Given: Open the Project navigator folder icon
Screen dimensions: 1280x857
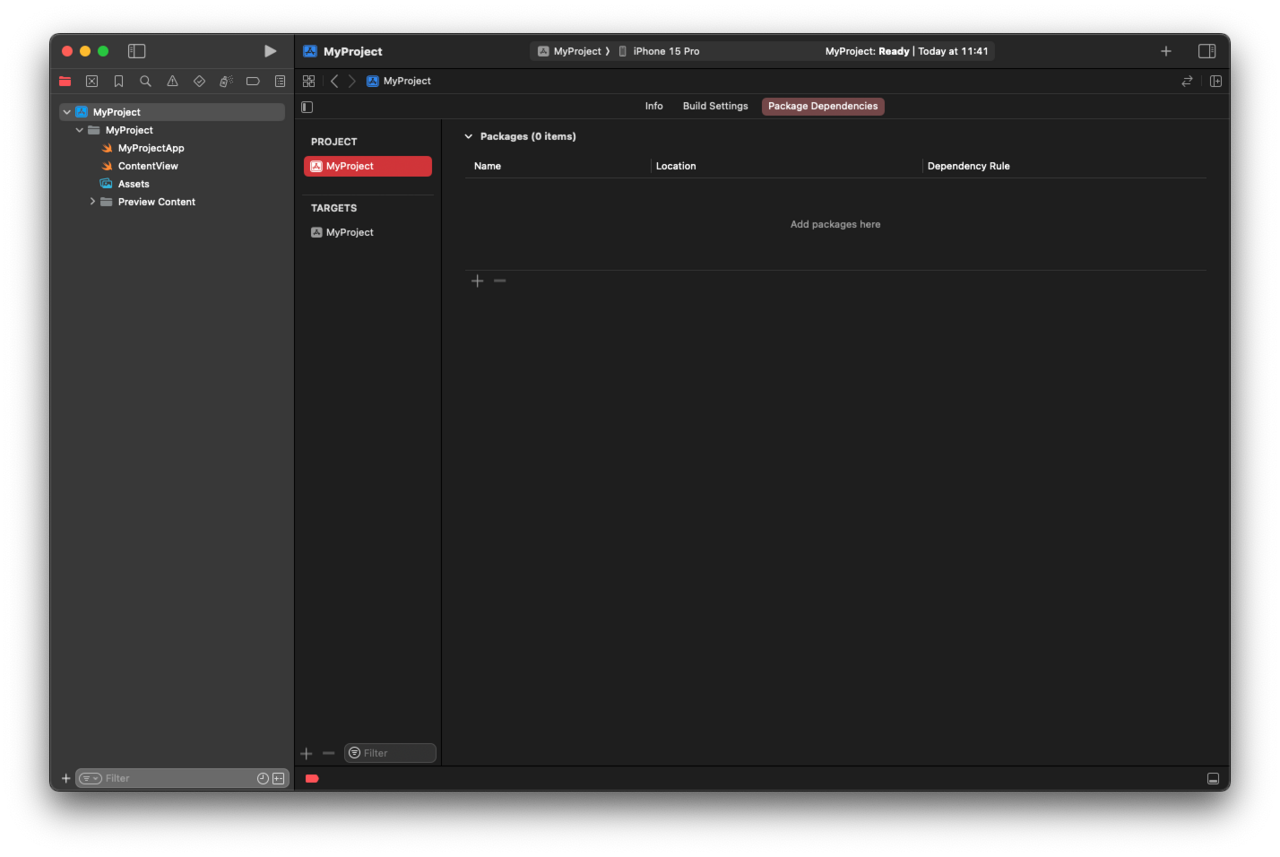Looking at the screenshot, I should (65, 81).
